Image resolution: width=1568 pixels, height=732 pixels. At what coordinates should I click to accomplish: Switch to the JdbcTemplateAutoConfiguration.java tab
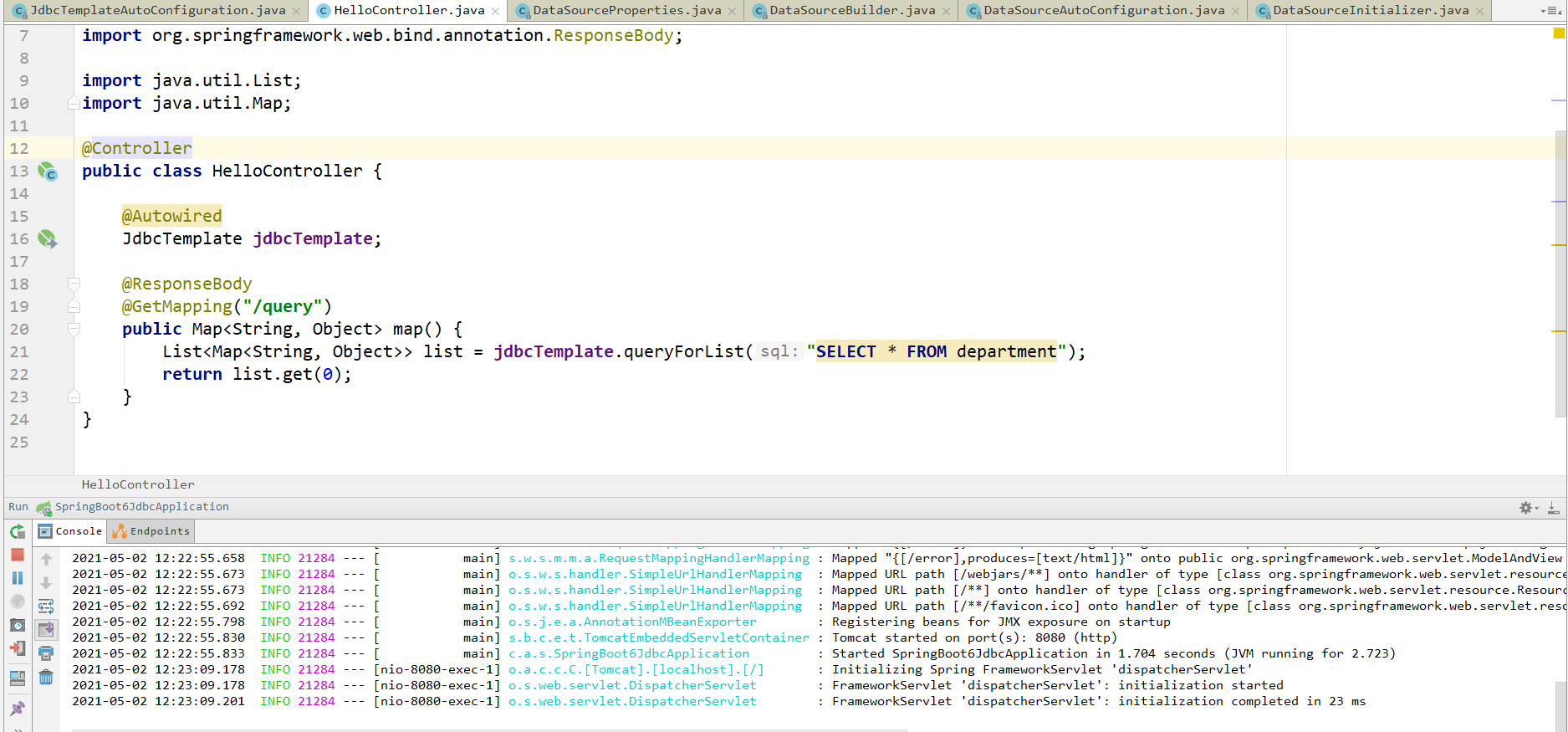click(x=157, y=10)
